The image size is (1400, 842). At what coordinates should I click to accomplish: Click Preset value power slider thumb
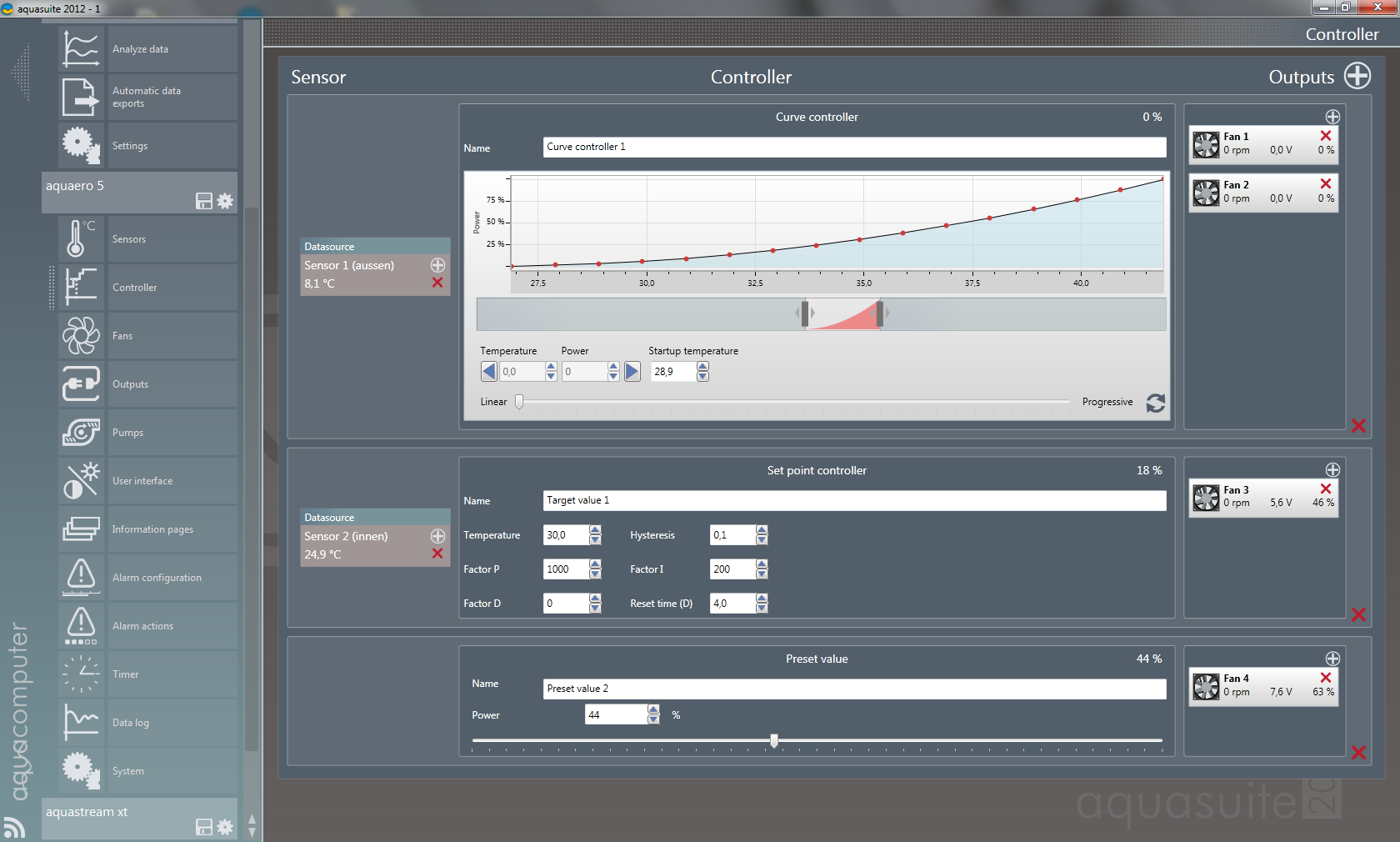tap(774, 740)
